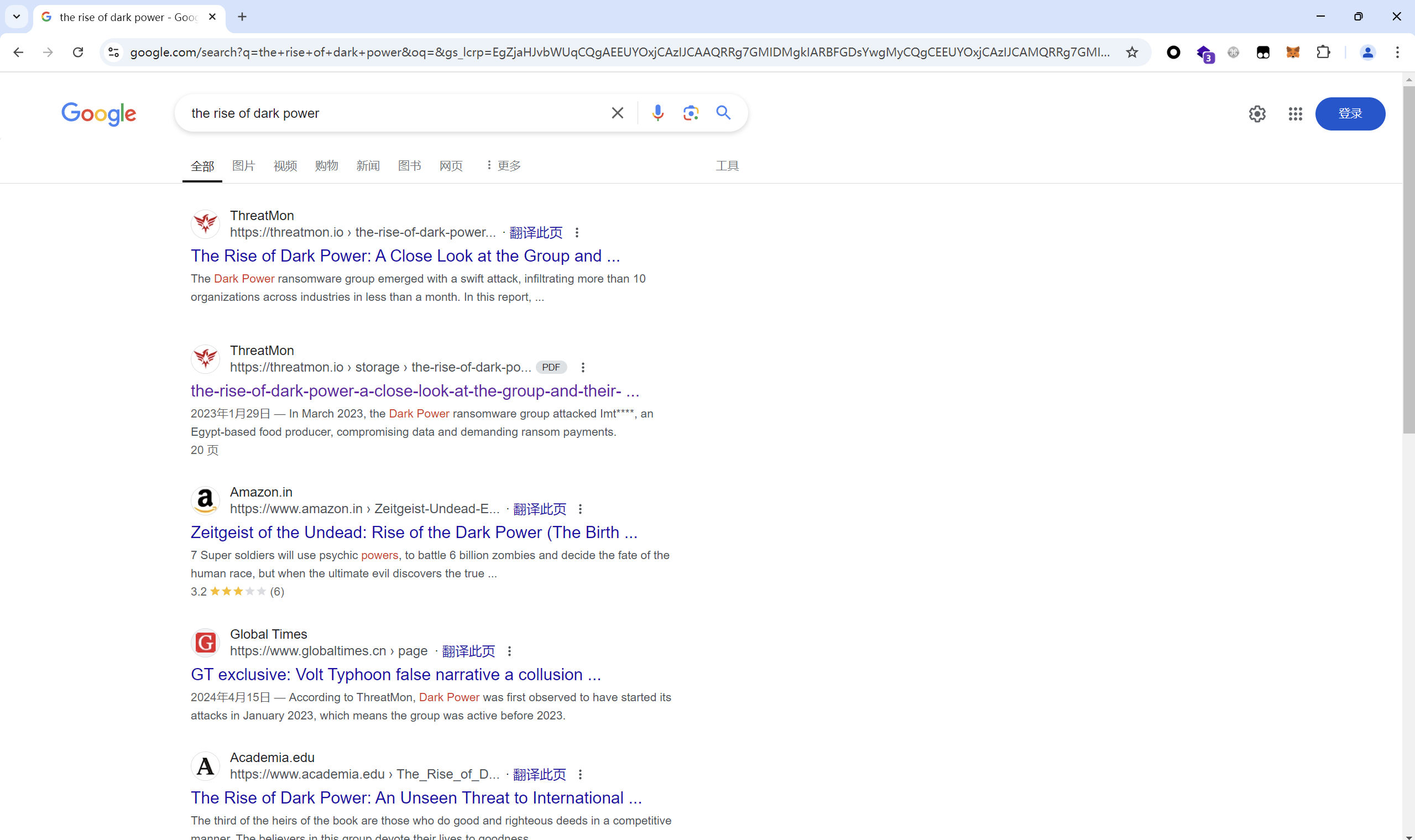Open the Google apps grid

coord(1295,114)
